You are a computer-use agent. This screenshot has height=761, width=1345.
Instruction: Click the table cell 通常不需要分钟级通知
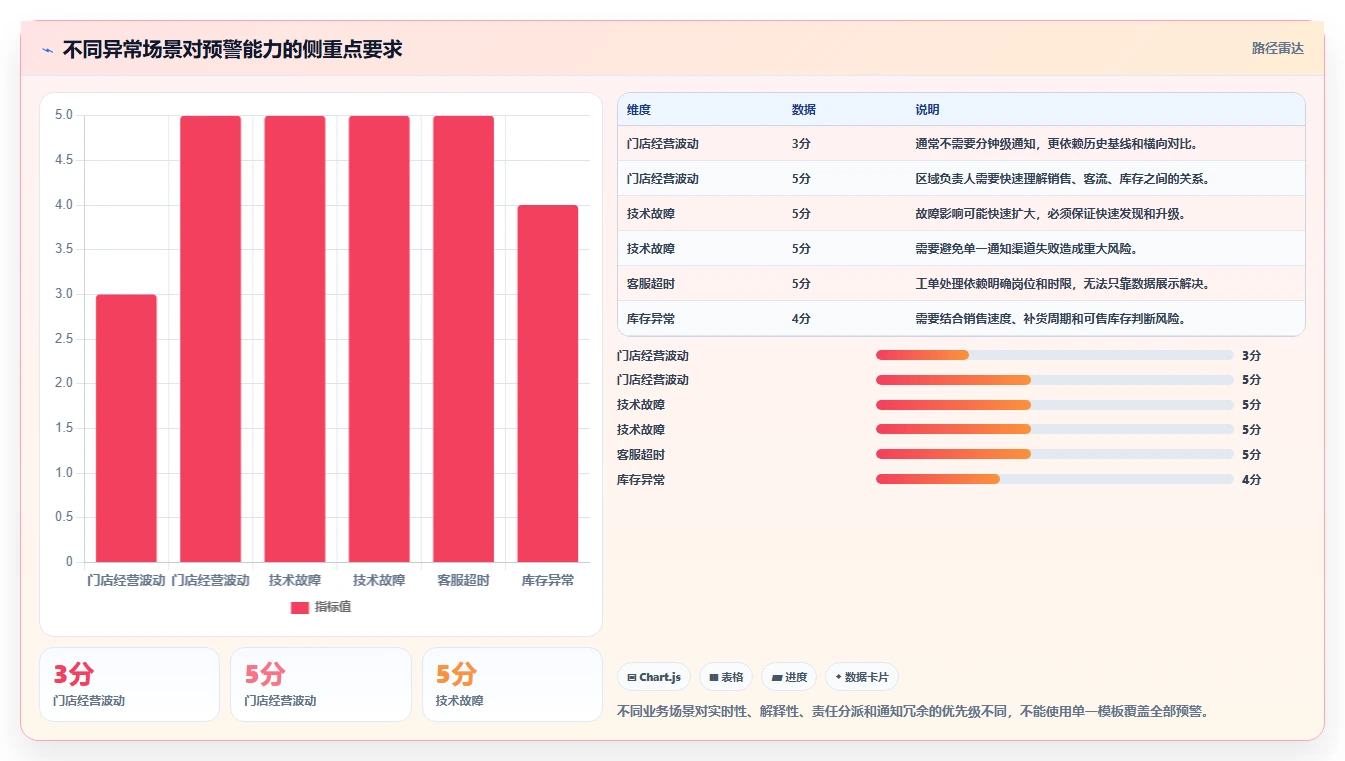(x=1056, y=144)
